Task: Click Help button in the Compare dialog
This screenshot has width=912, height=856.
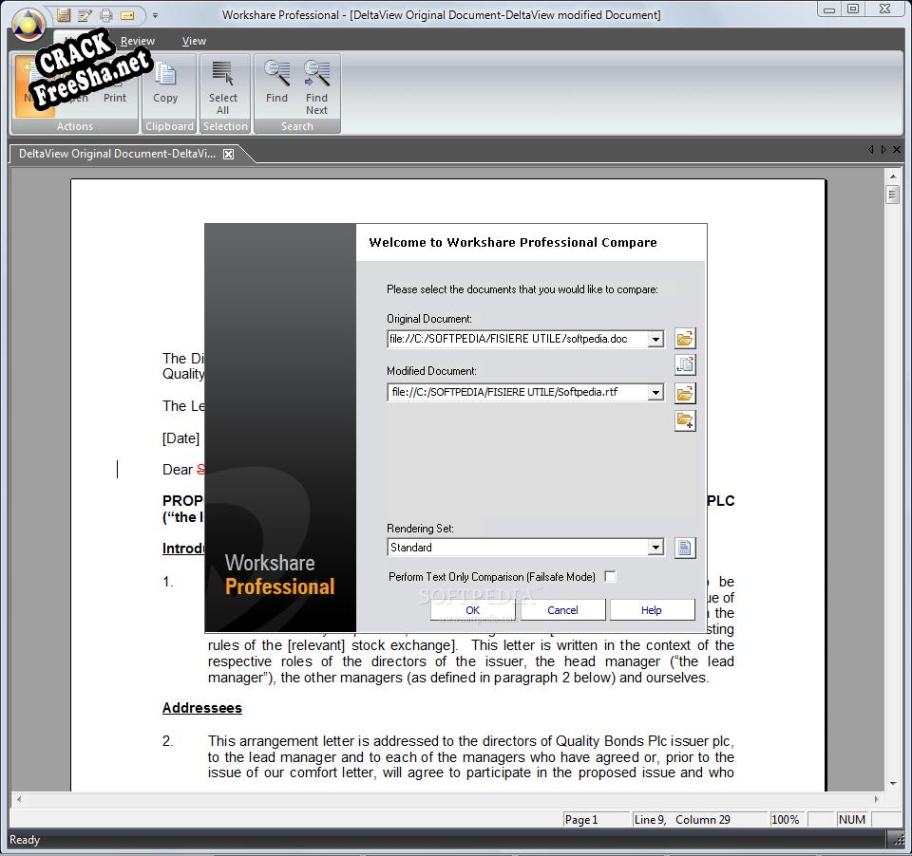Action: tap(651, 610)
